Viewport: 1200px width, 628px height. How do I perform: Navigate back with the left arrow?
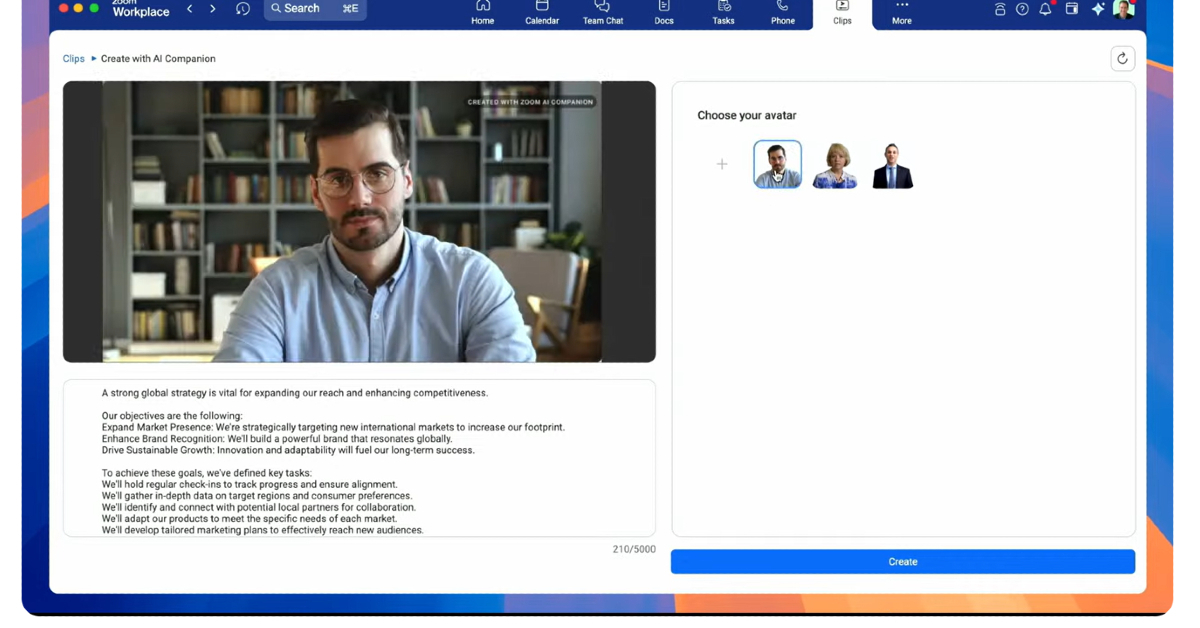(x=190, y=9)
